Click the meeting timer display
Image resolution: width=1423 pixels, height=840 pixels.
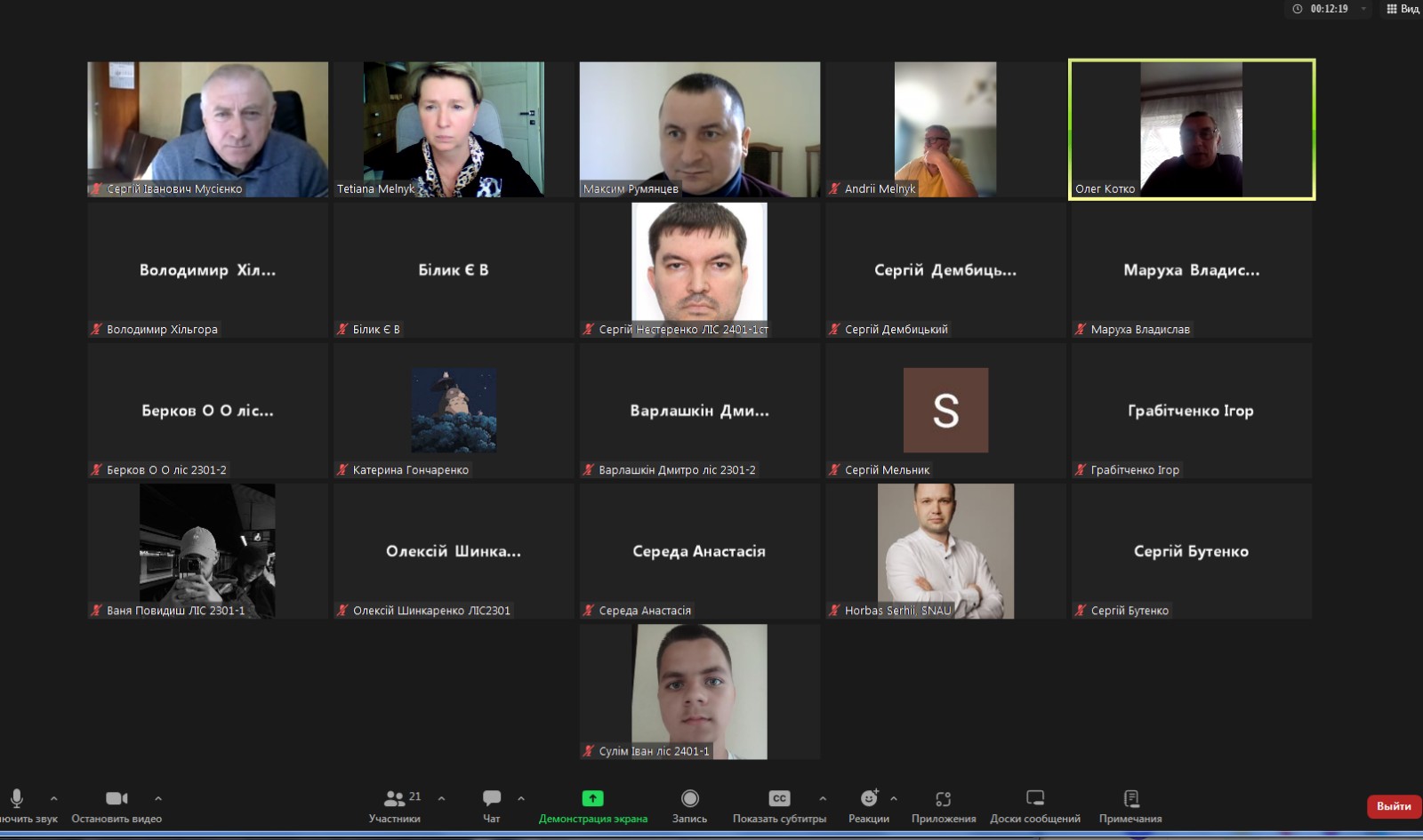tap(1328, 9)
